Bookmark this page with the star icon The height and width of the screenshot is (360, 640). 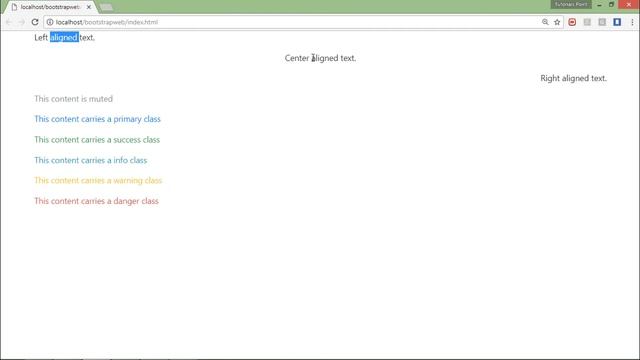[x=557, y=22]
